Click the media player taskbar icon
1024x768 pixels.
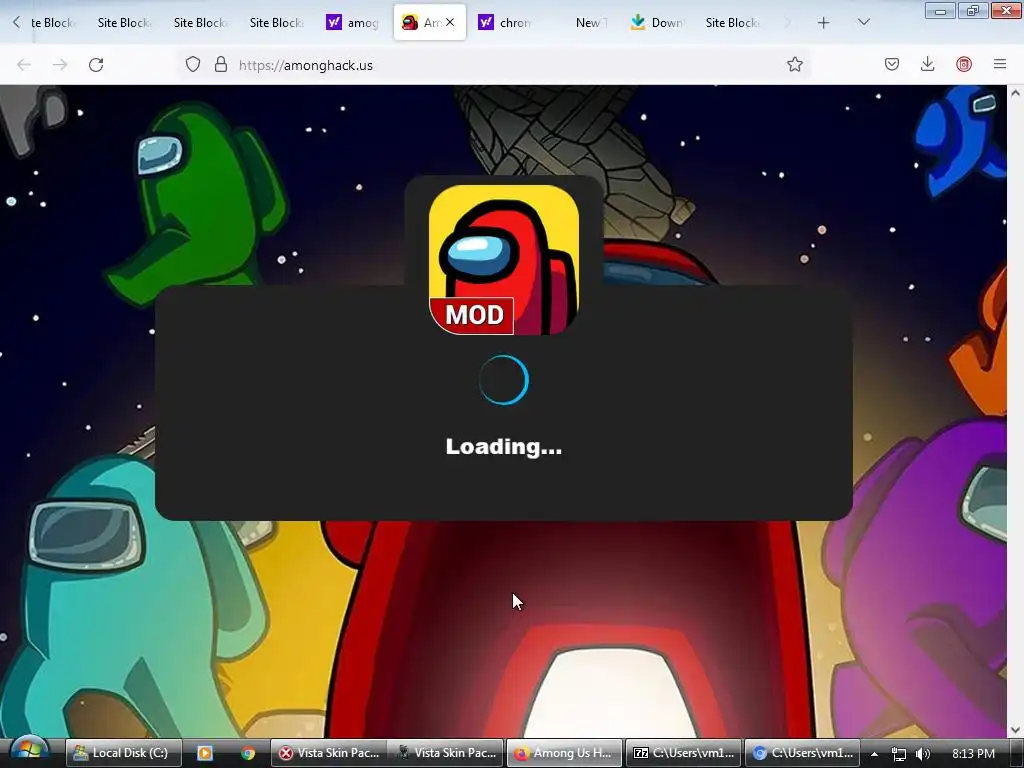click(204, 753)
